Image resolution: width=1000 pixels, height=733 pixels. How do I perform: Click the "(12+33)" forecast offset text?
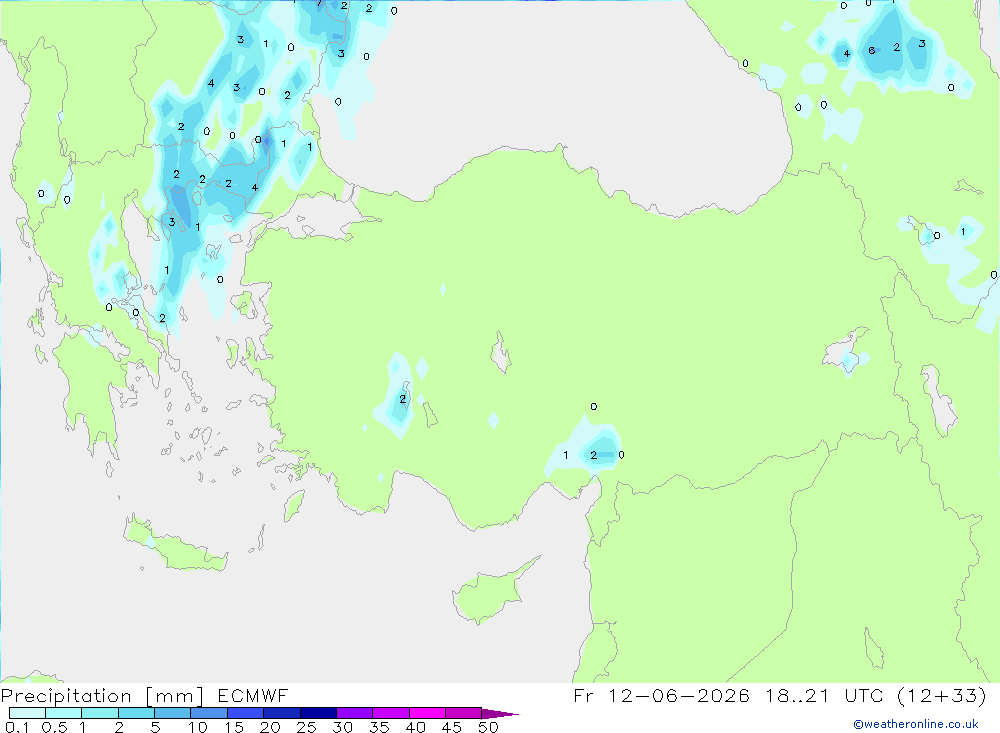[x=941, y=696]
